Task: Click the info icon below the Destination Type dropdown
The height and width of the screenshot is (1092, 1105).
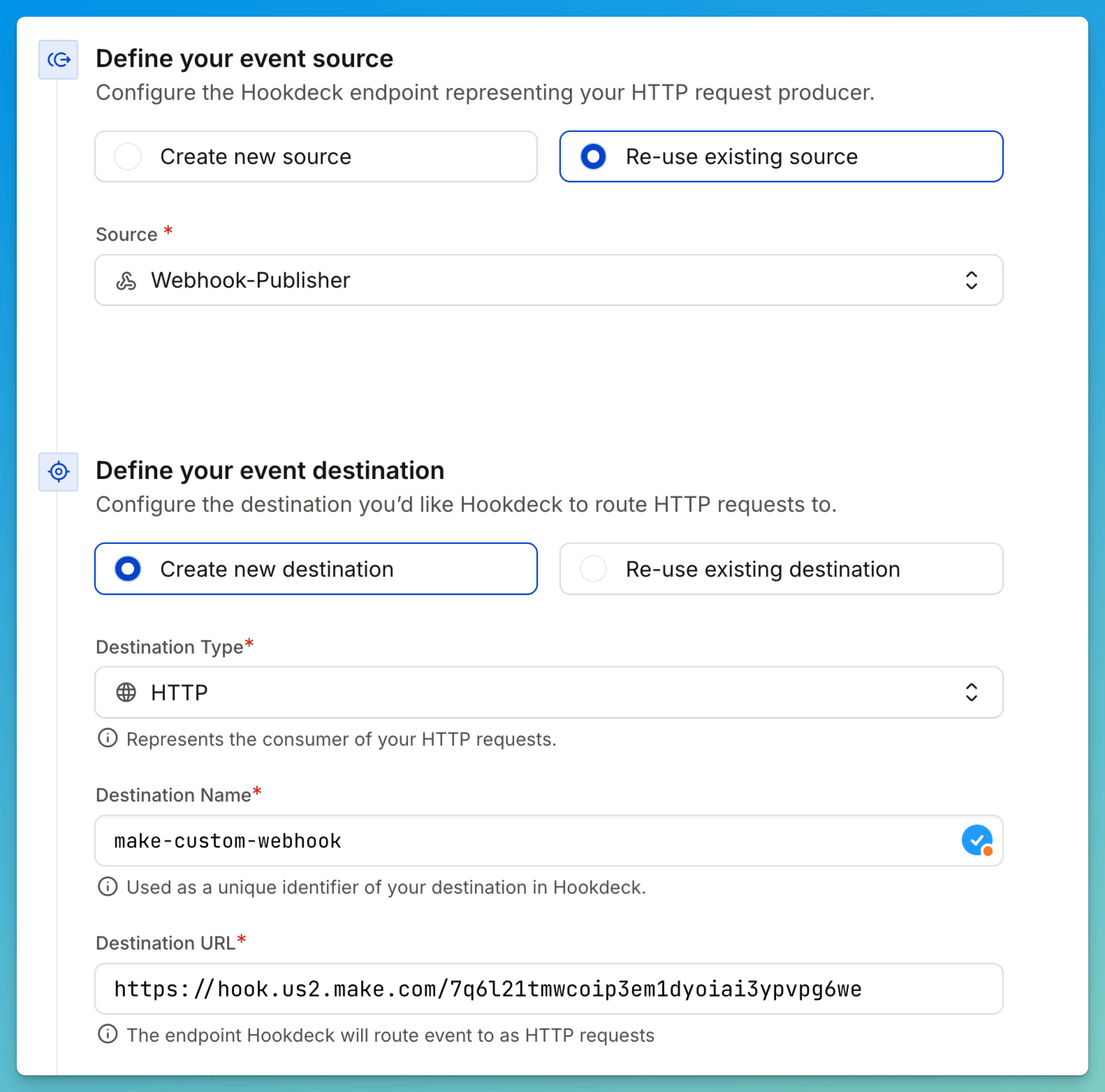Action: (x=108, y=738)
